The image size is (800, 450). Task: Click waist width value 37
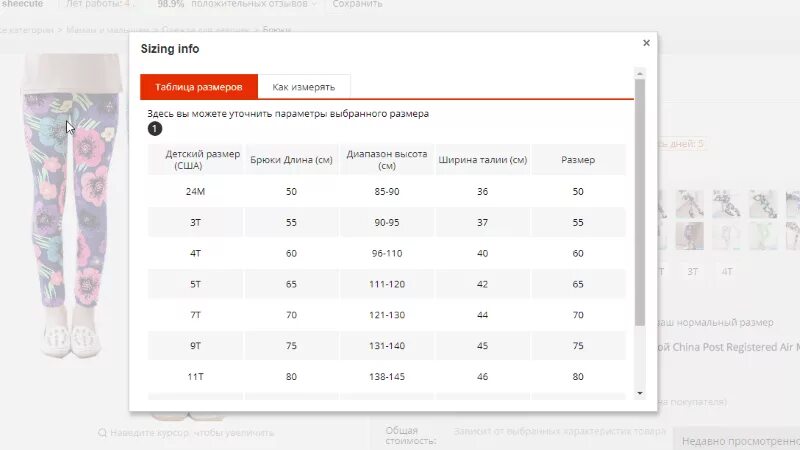point(483,222)
